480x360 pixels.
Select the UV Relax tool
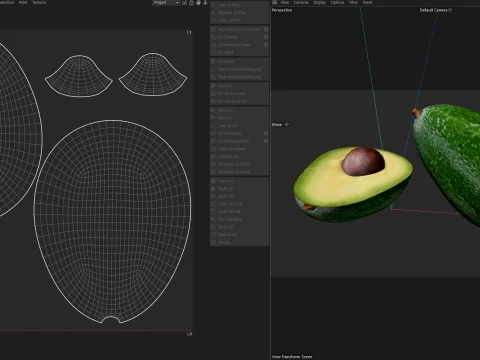point(239,62)
